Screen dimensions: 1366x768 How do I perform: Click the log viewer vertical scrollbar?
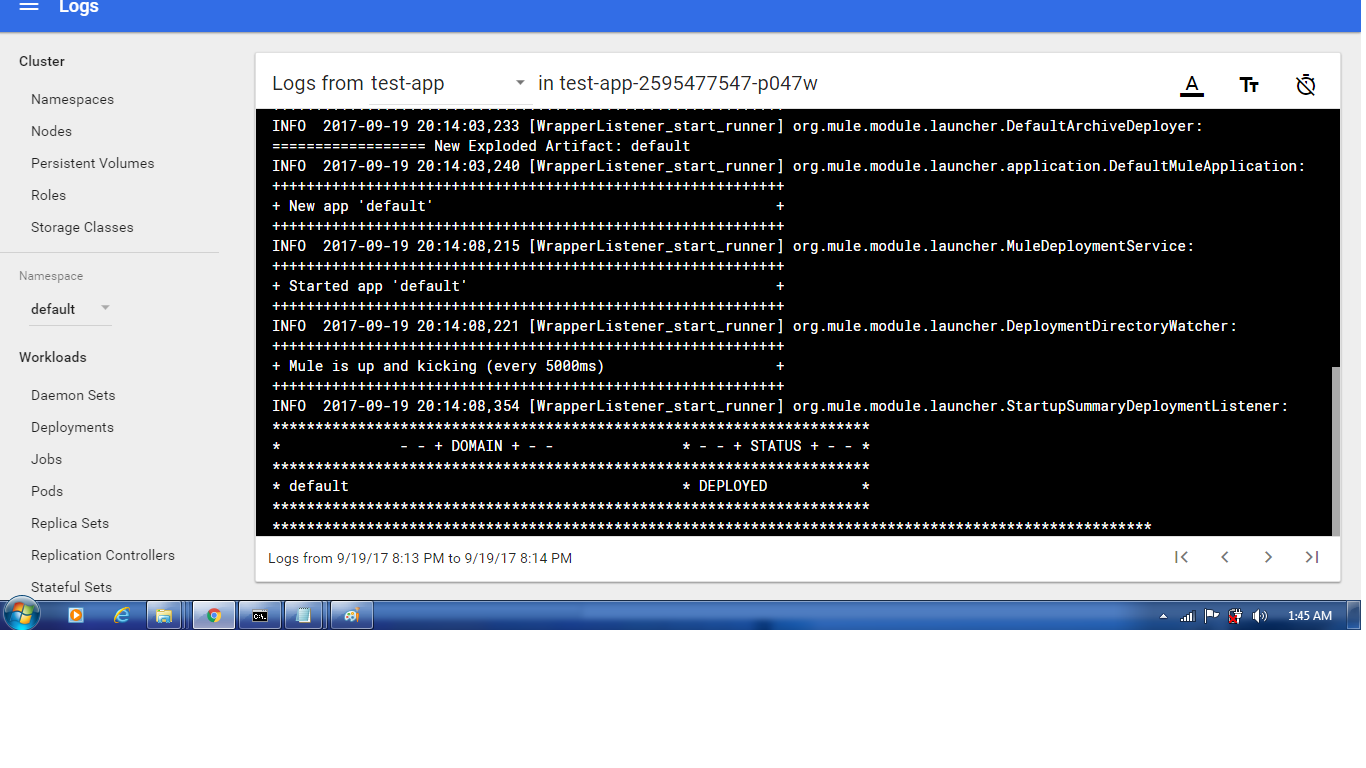point(1335,450)
